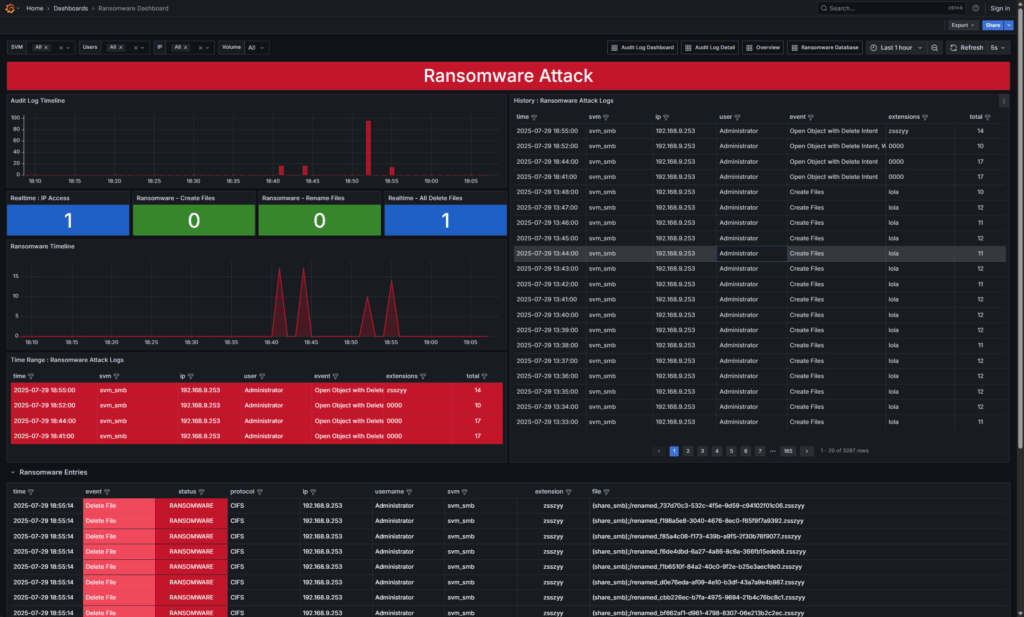1024x617 pixels.
Task: Click the Audit Log Timeline panel title
Action: (x=38, y=101)
